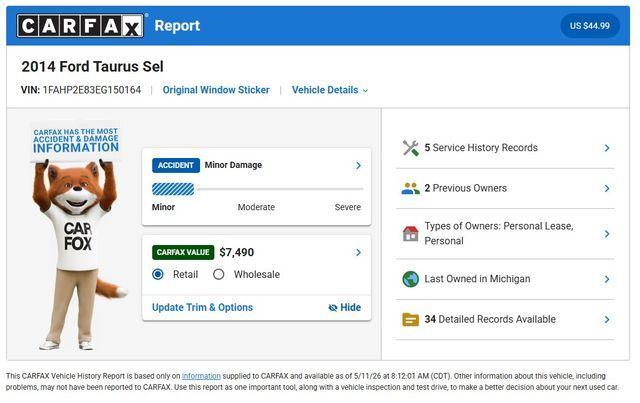Click the Last Owned in Michigan text

[477, 279]
